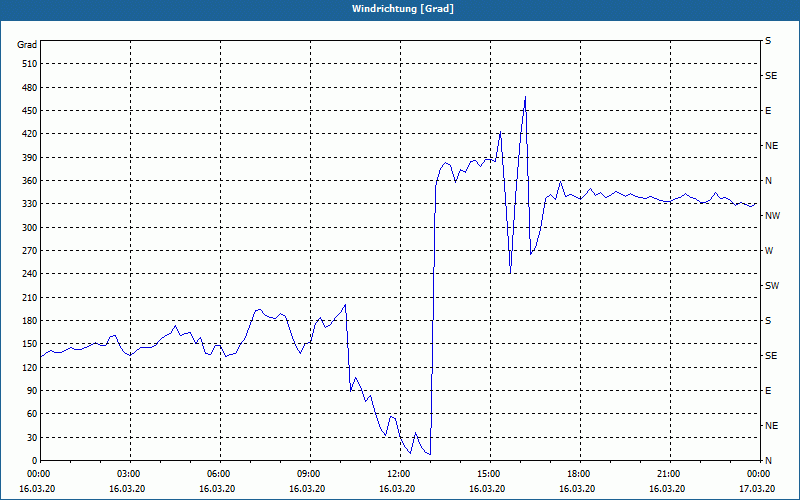Select the S compass label beside the 180 gridline
The image size is (800, 500).
pyautogui.click(x=768, y=321)
